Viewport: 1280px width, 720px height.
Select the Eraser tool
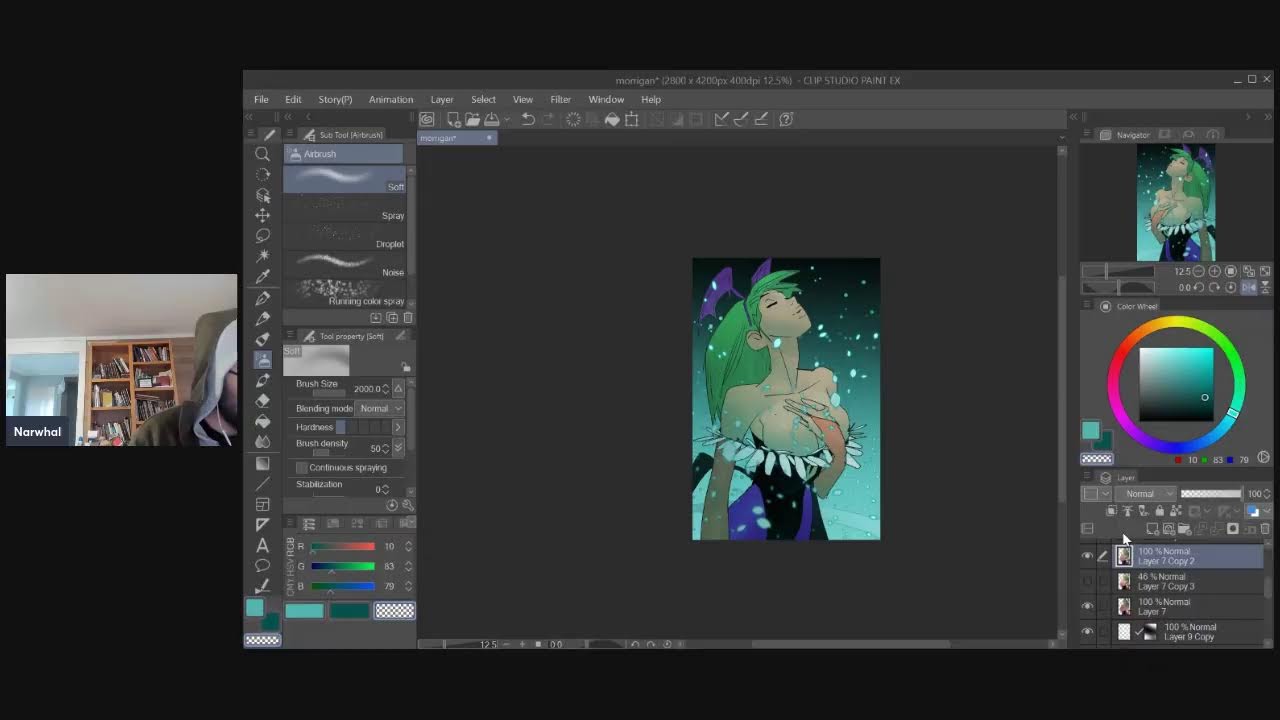tap(262, 401)
